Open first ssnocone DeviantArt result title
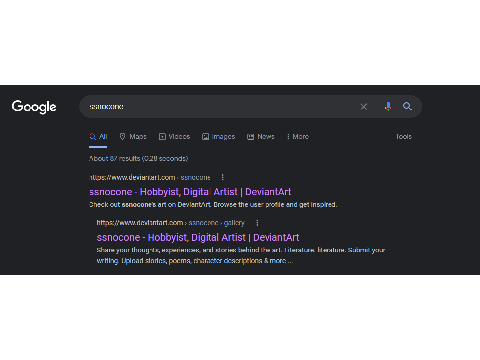Image resolution: width=480 pixels, height=360 pixels. tap(190, 192)
